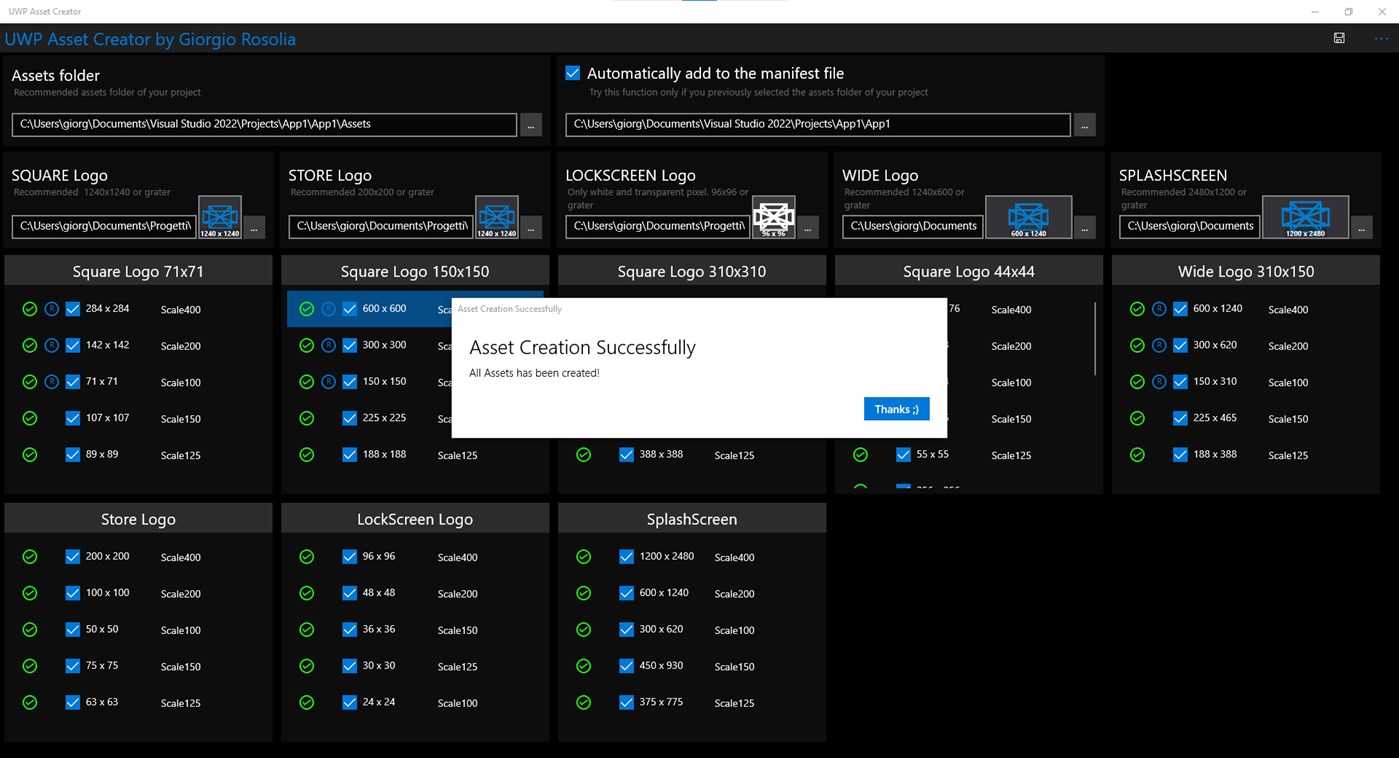Image resolution: width=1399 pixels, height=758 pixels.
Task: Browse for the LOCKSCREEN Logo image file
Action: pos(808,228)
